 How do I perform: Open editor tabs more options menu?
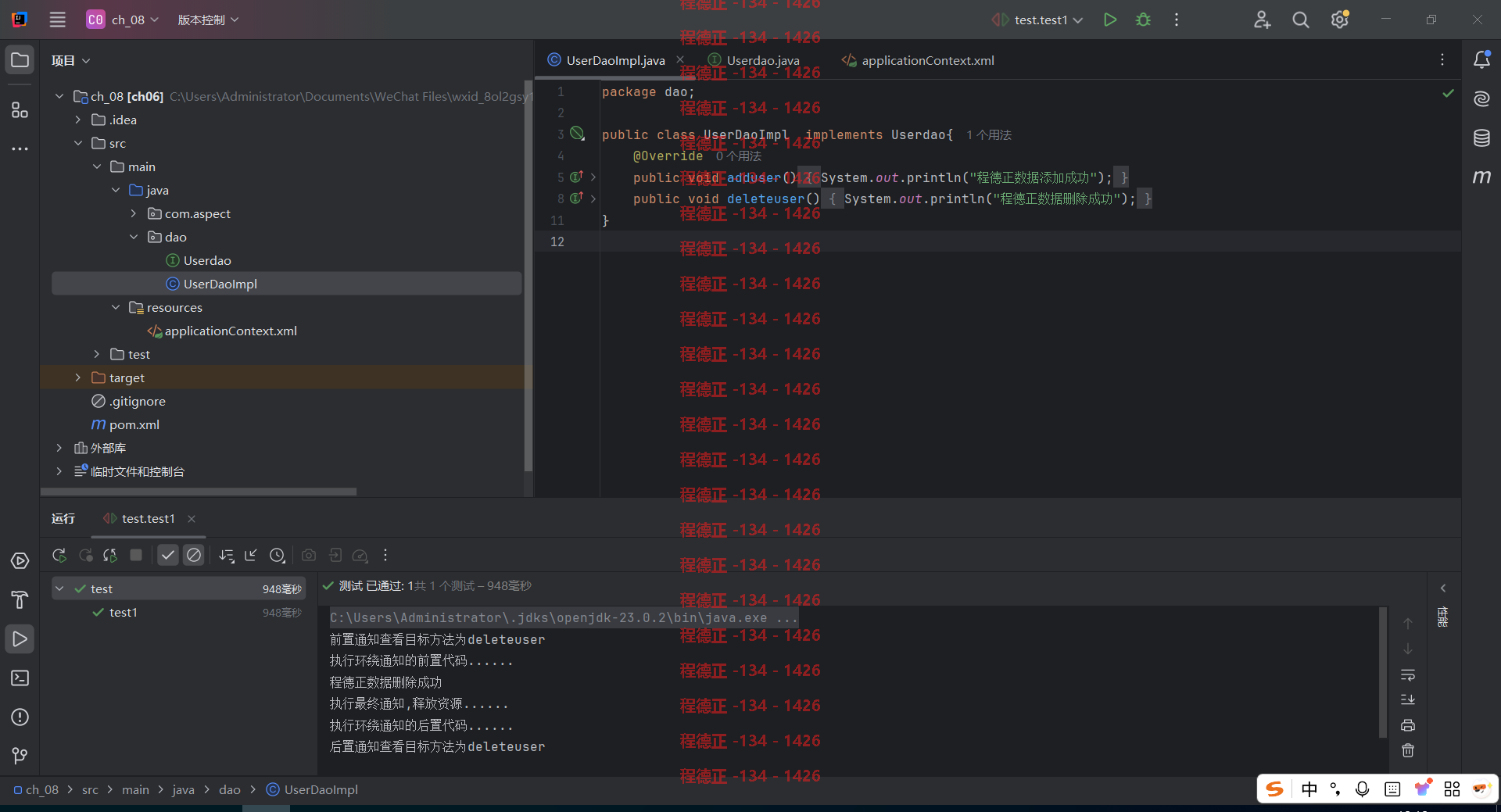1442,60
